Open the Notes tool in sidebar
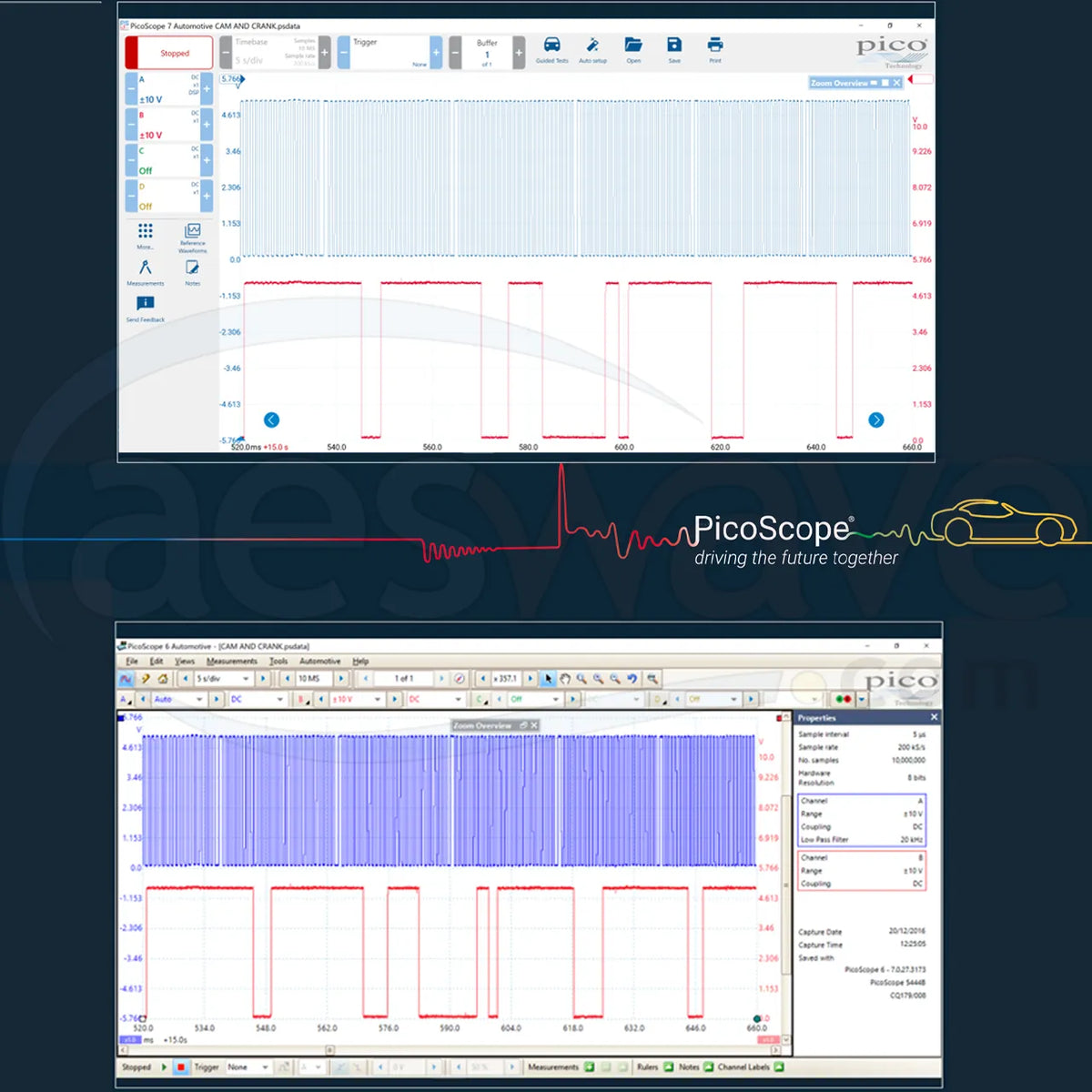This screenshot has height=1092, width=1092. click(193, 269)
